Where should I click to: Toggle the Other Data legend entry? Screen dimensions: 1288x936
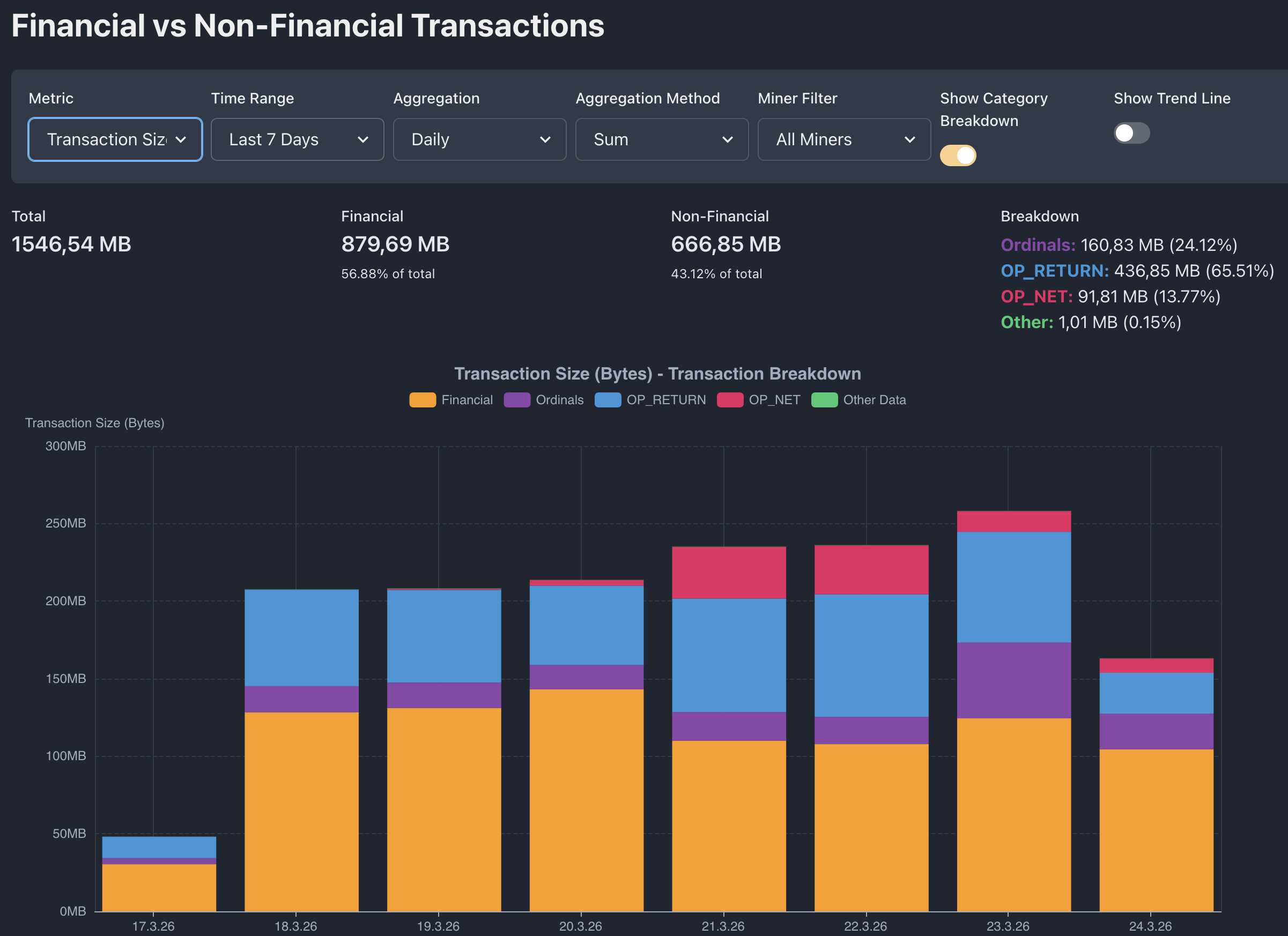pyautogui.click(x=858, y=399)
